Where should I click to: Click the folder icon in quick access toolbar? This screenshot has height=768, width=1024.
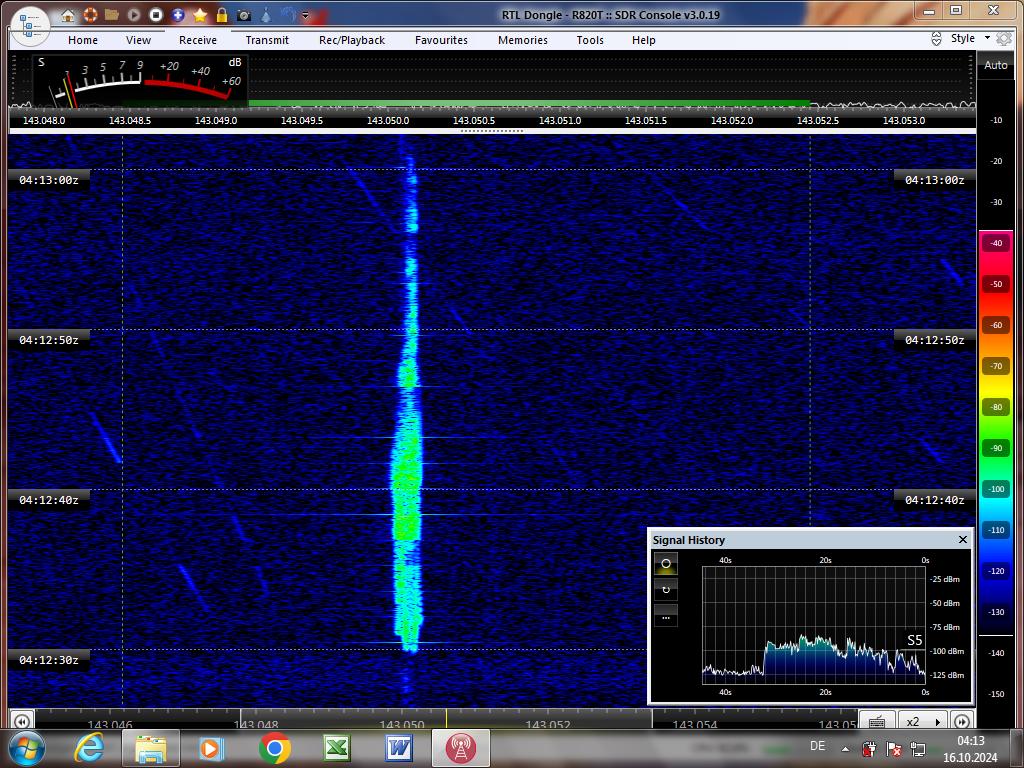112,15
